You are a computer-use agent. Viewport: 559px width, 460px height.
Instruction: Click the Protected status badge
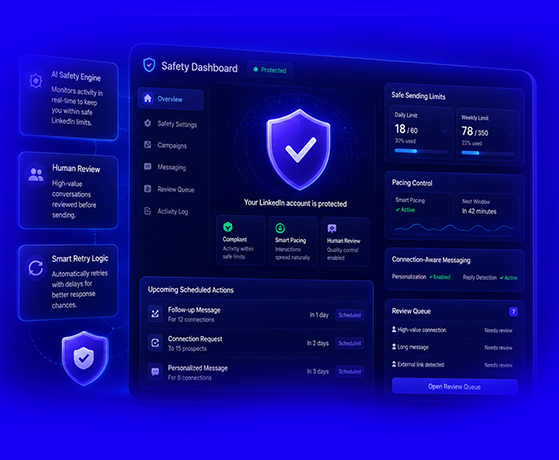tap(270, 70)
